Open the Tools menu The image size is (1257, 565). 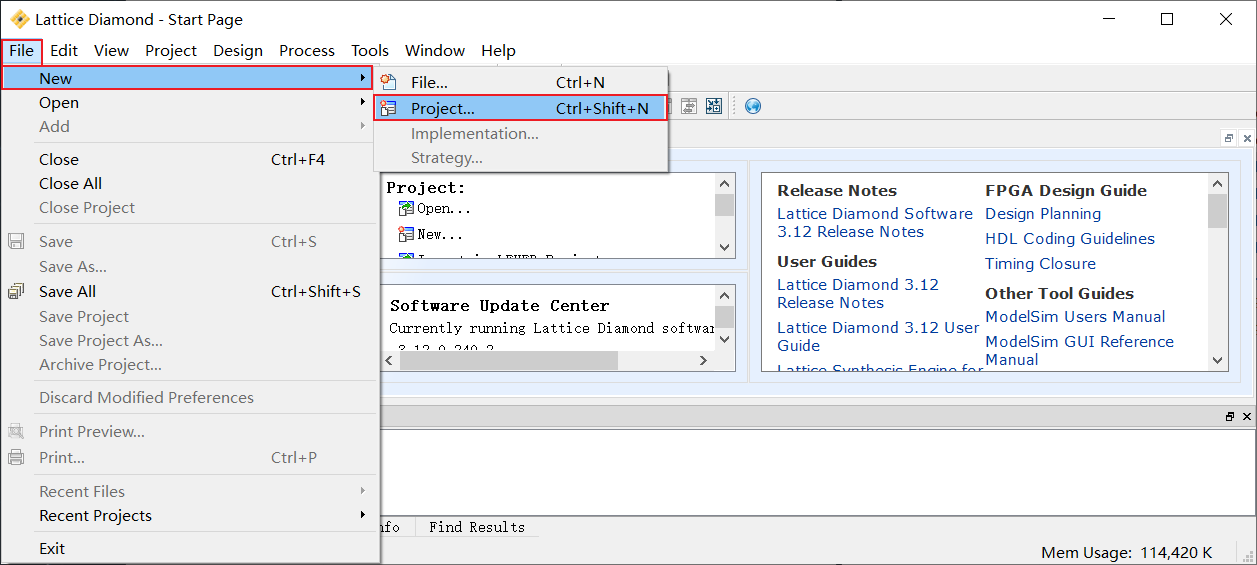click(x=370, y=50)
